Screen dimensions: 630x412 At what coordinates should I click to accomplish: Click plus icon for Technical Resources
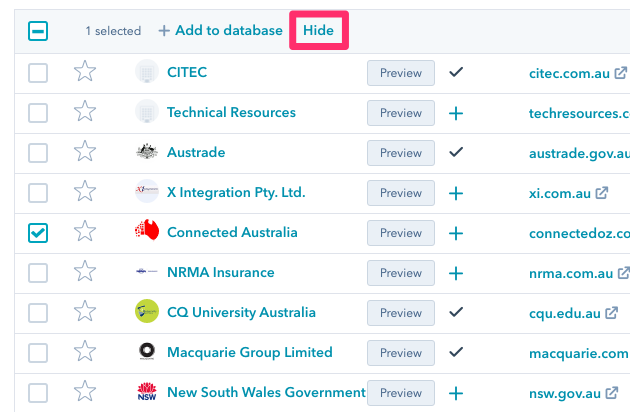tap(456, 113)
